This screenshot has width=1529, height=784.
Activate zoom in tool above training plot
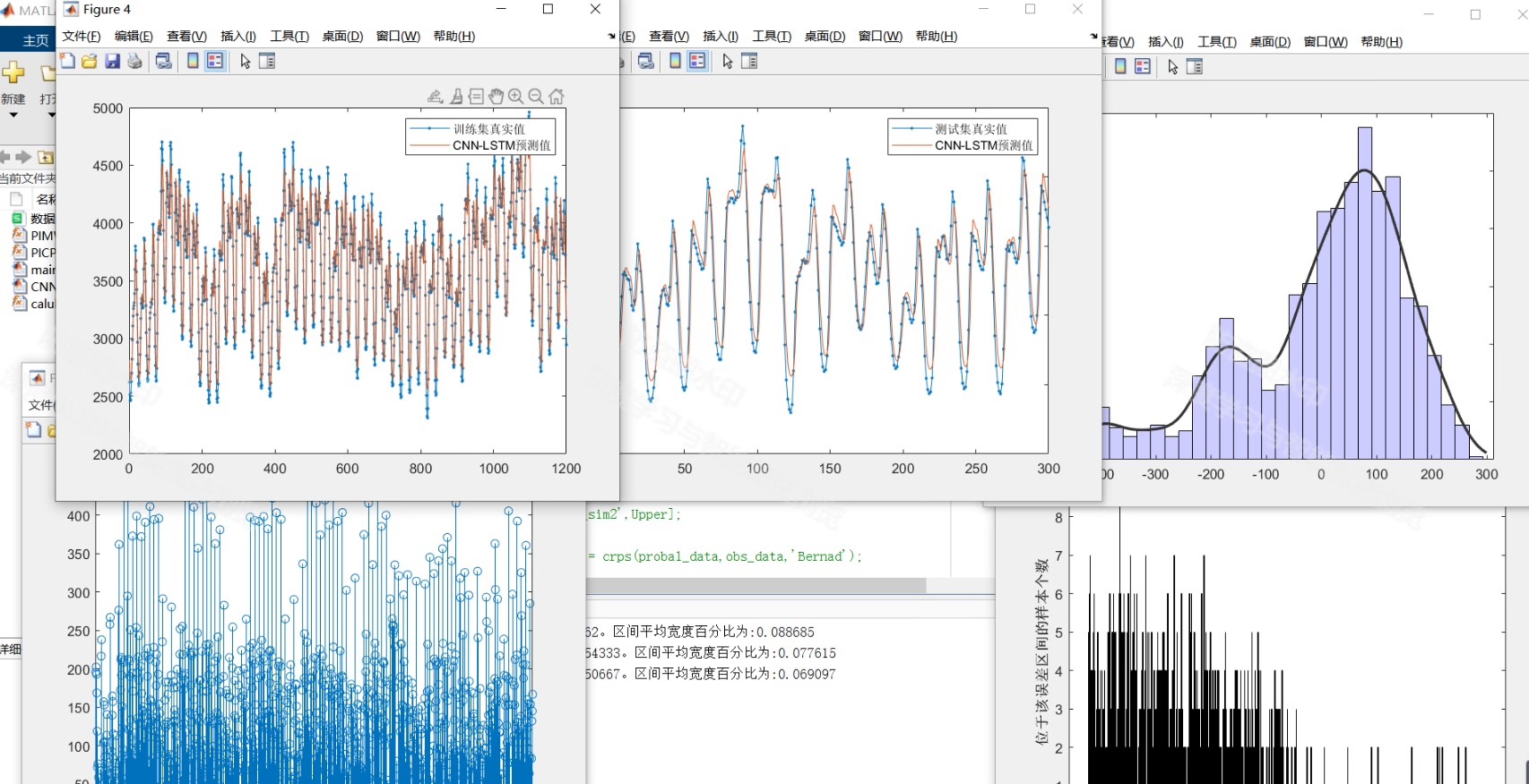pos(516,97)
